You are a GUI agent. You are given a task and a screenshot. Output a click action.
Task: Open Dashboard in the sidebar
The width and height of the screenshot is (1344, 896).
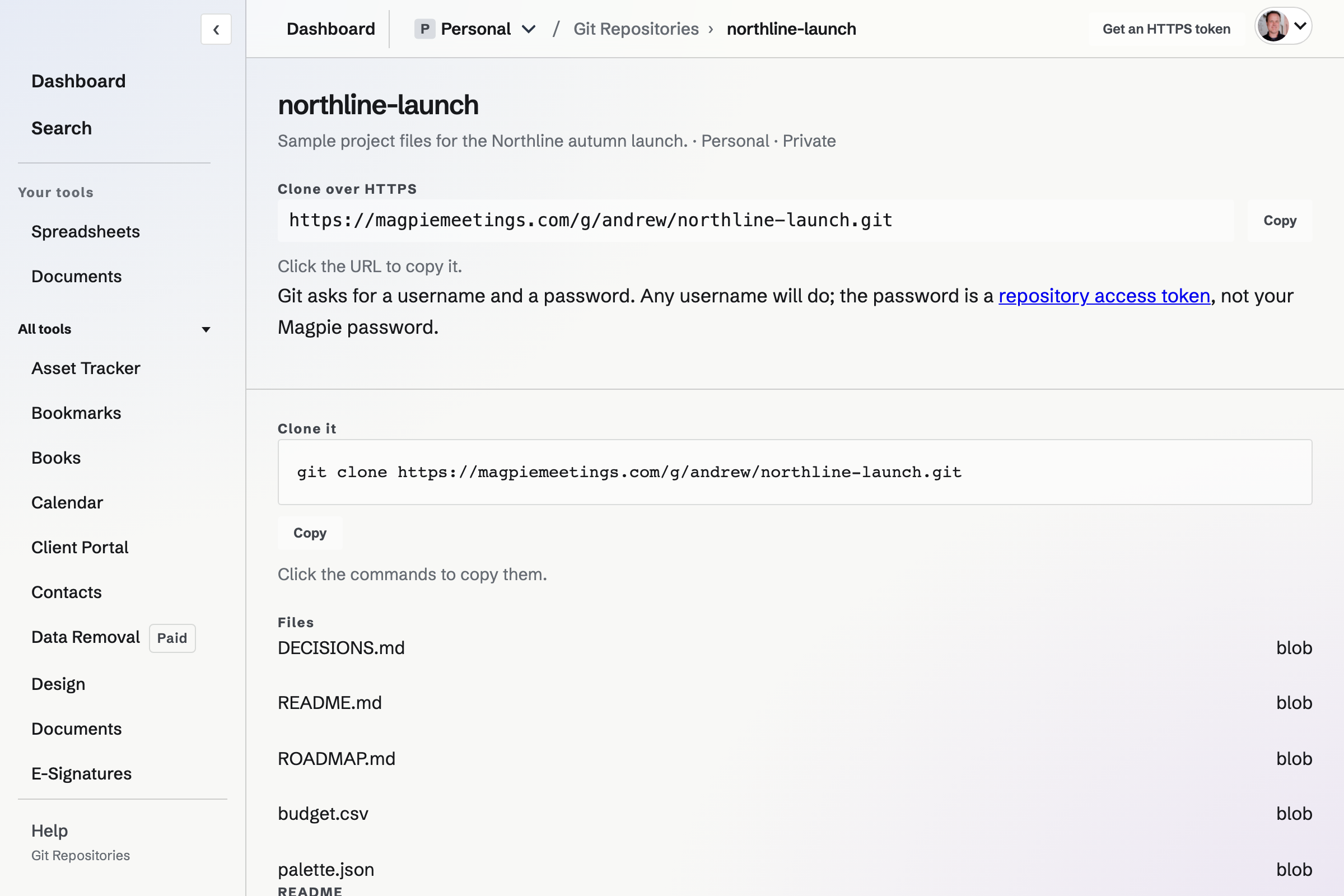78,81
